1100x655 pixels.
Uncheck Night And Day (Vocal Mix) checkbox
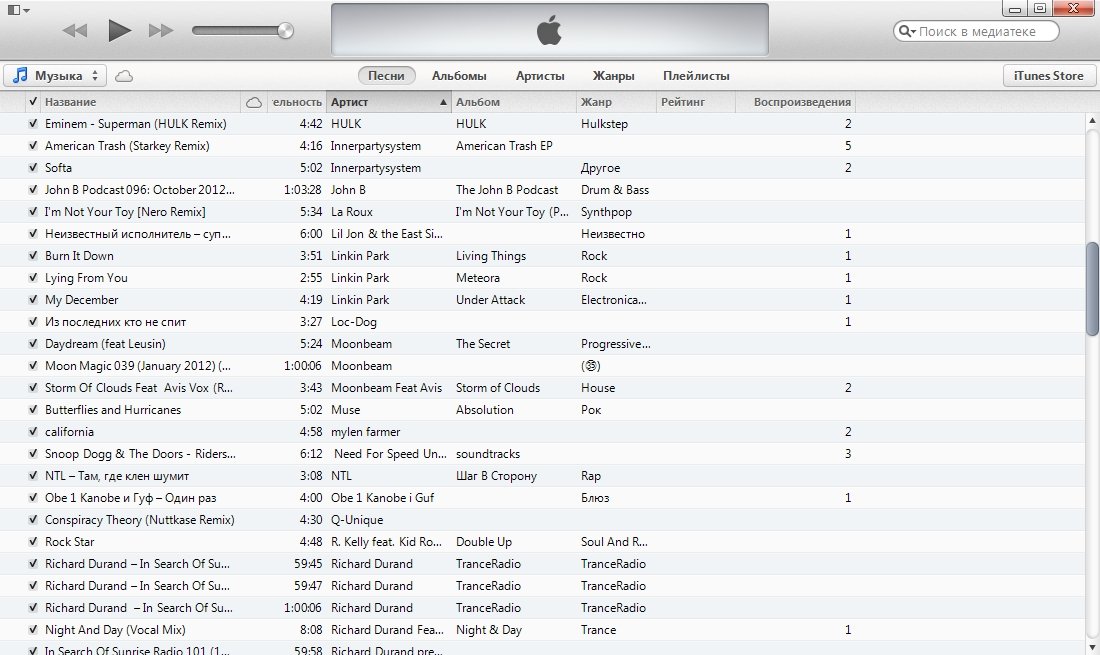[x=32, y=630]
